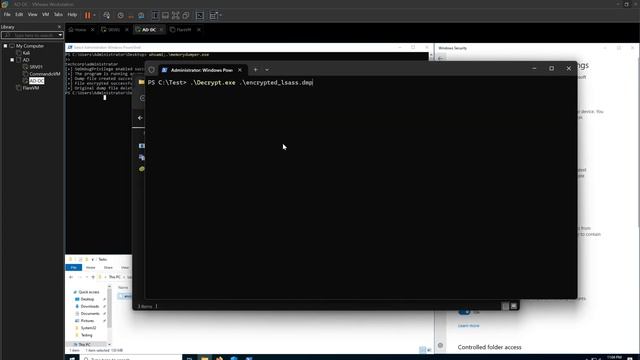Open the Share ribbon tab in File Explorer

(x=108, y=267)
